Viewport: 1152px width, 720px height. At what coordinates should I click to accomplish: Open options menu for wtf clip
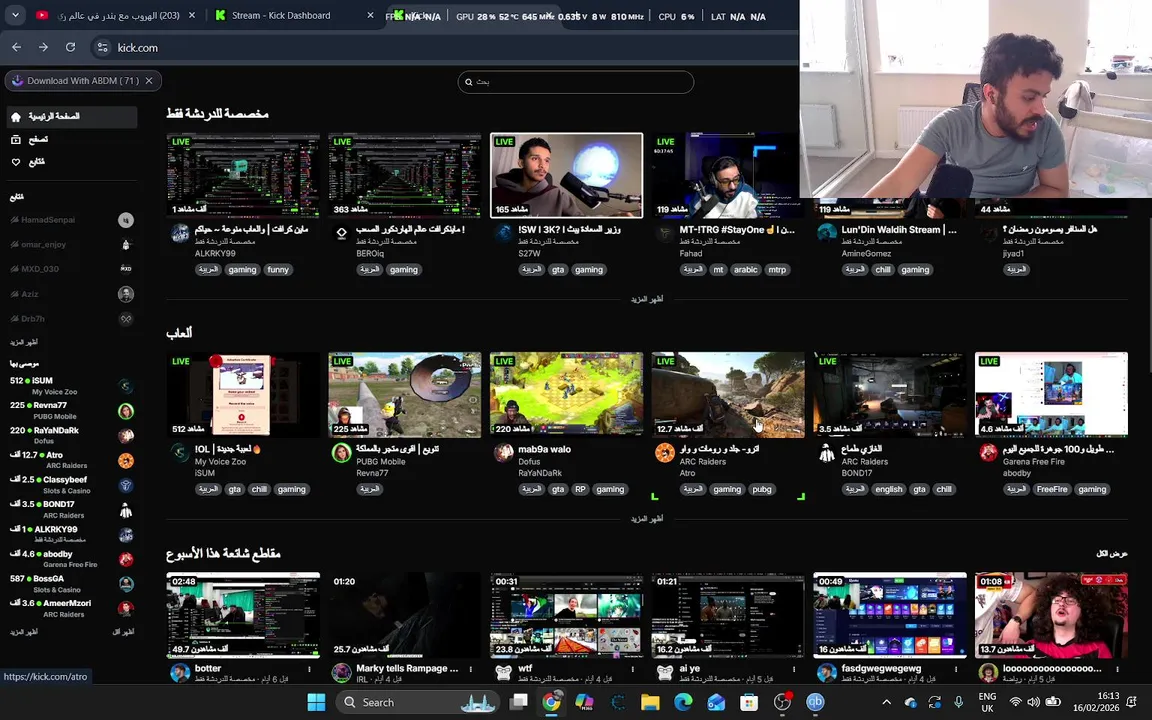(633, 669)
